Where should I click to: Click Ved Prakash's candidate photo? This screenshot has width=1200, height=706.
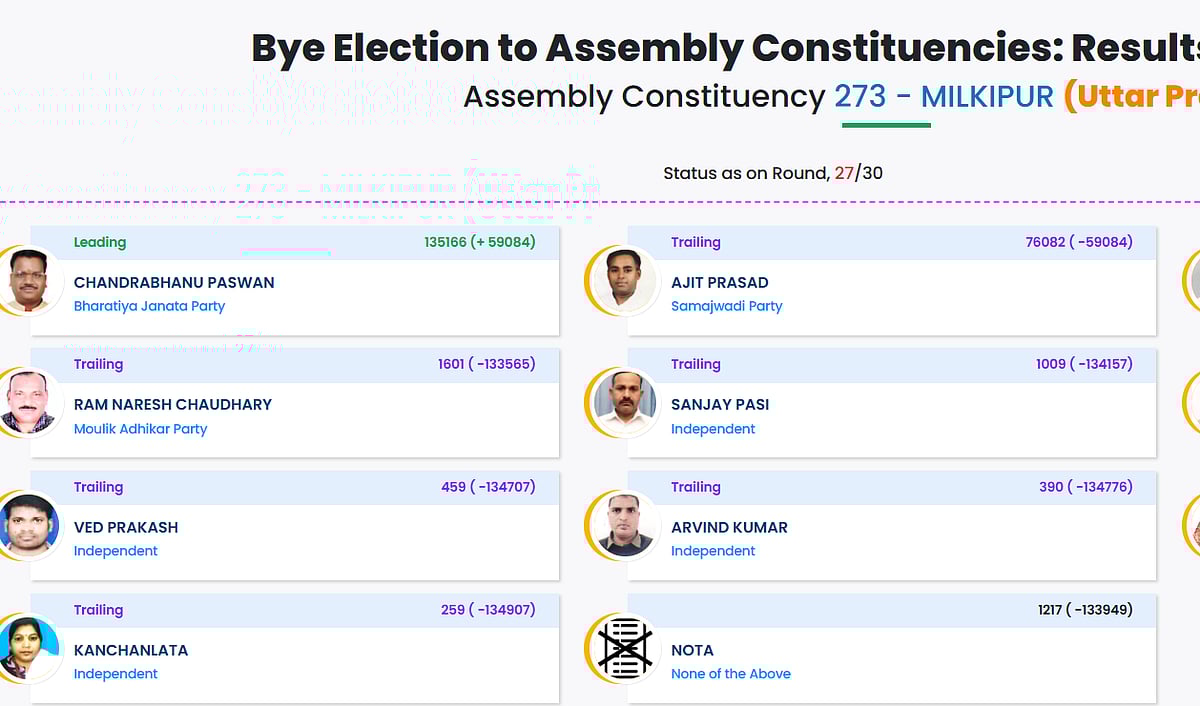click(28, 525)
